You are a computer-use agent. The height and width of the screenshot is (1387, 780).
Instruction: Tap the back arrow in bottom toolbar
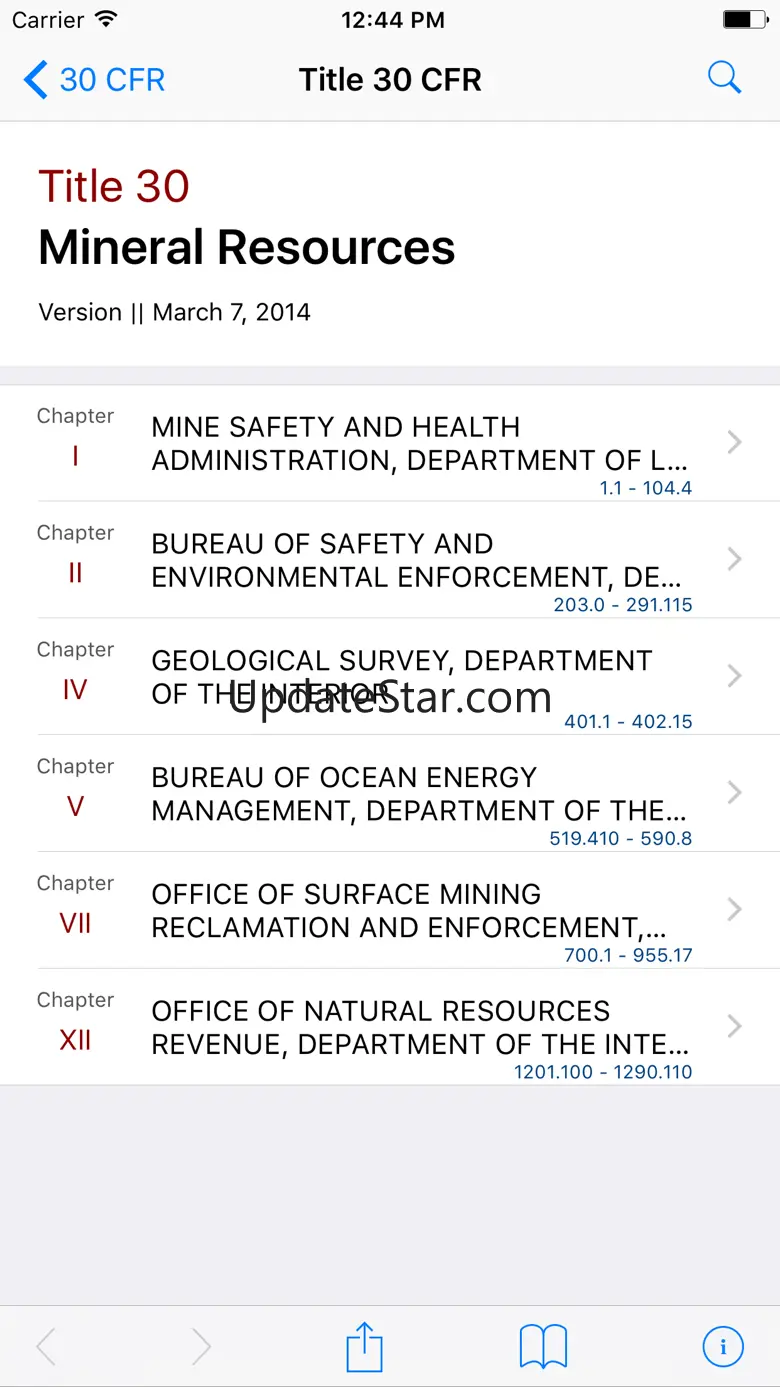pos(46,1346)
